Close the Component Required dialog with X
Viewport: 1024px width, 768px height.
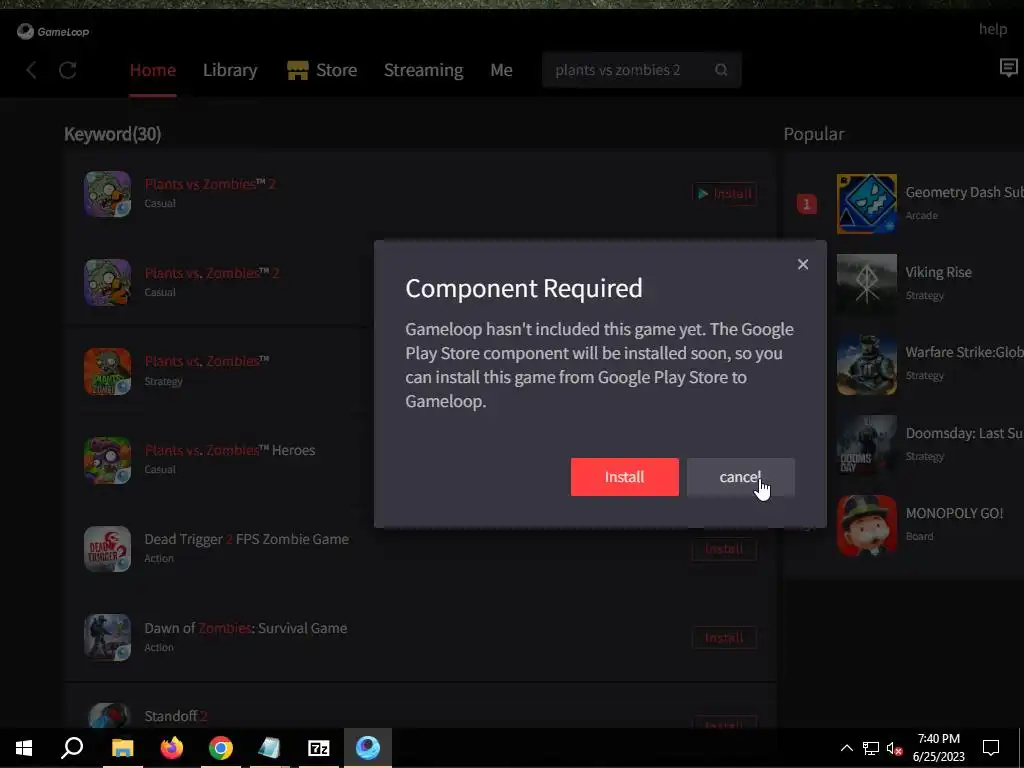coord(803,264)
